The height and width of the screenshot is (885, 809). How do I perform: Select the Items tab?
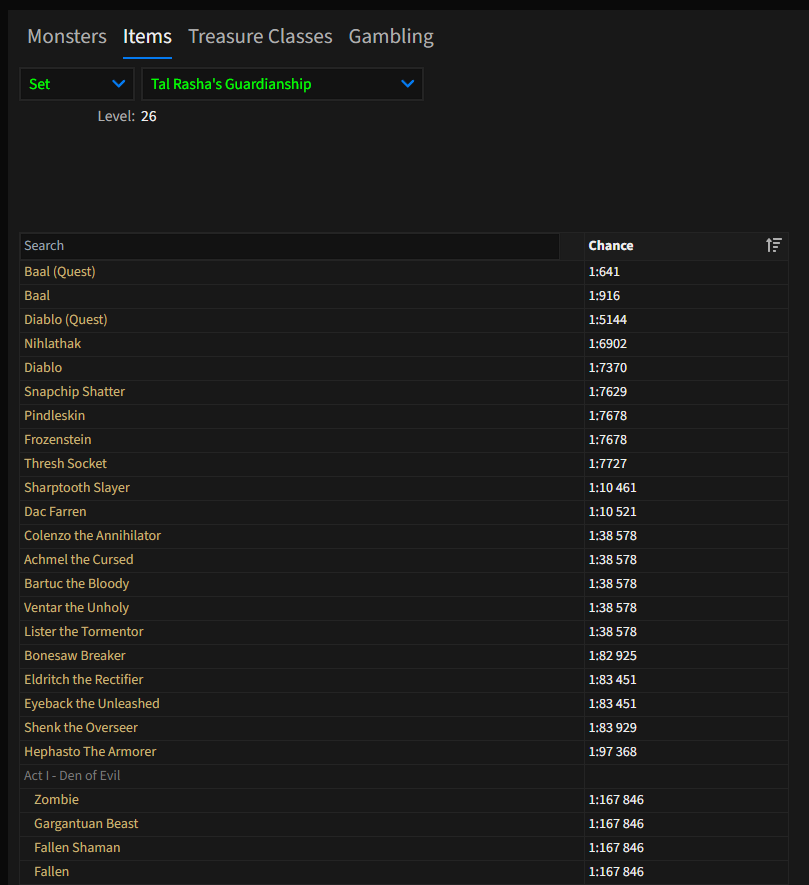pyautogui.click(x=147, y=37)
